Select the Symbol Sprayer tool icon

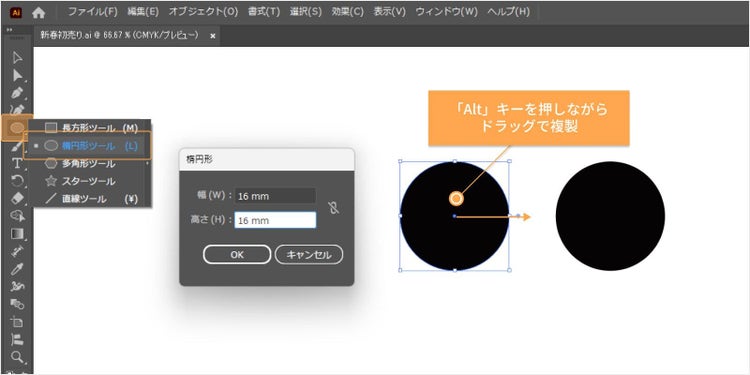[17, 286]
